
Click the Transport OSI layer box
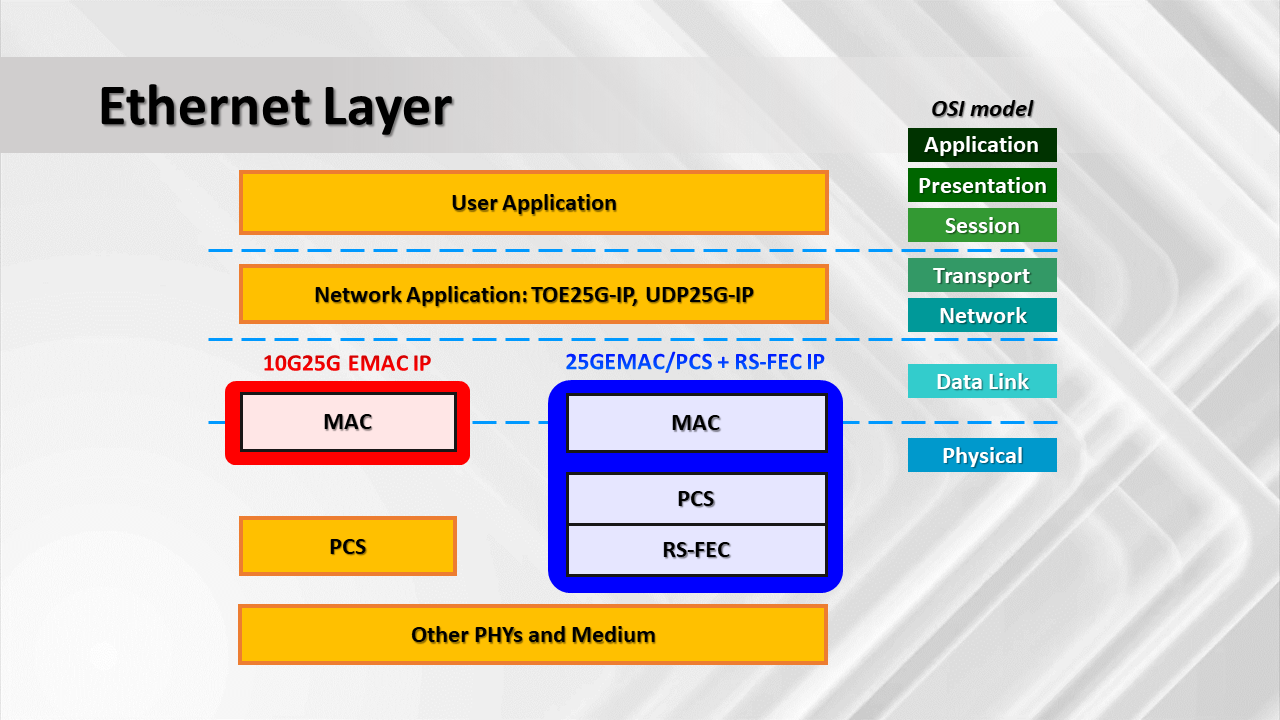click(982, 275)
